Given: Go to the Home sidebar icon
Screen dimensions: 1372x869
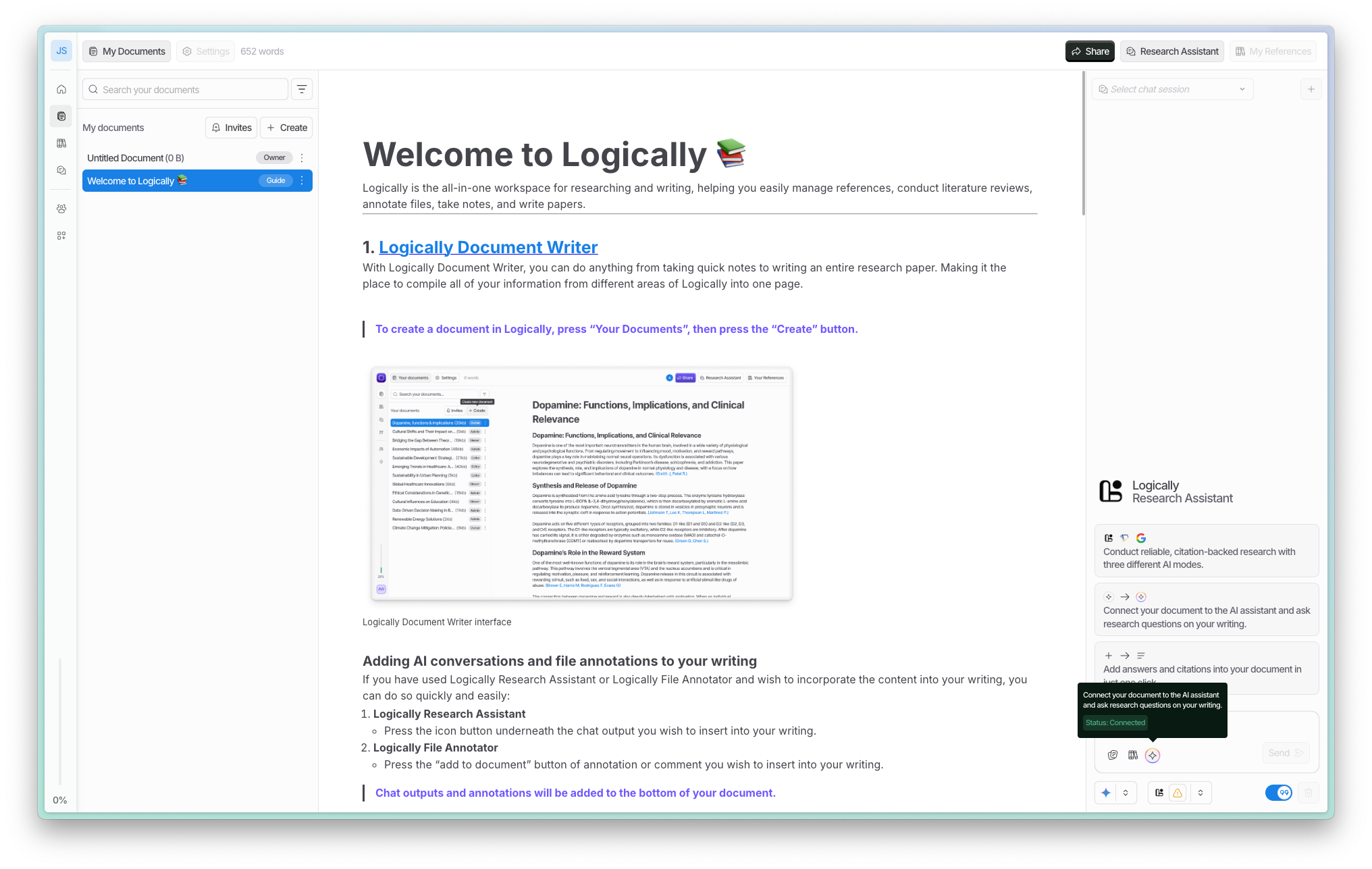Looking at the screenshot, I should pos(61,89).
